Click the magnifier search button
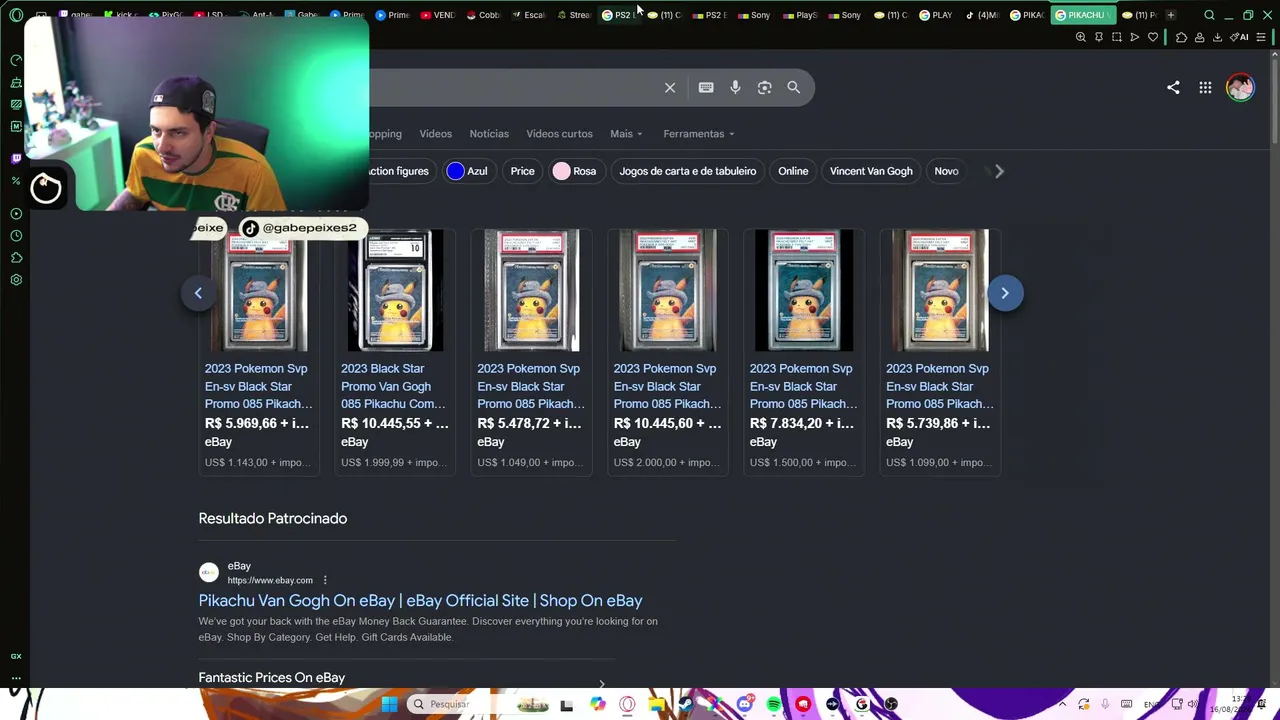Screen dimensions: 1280x720 [x=794, y=88]
